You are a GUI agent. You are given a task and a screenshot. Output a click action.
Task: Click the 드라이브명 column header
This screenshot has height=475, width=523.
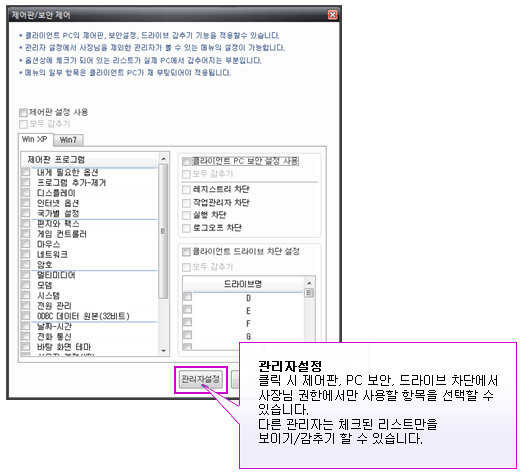(243, 284)
